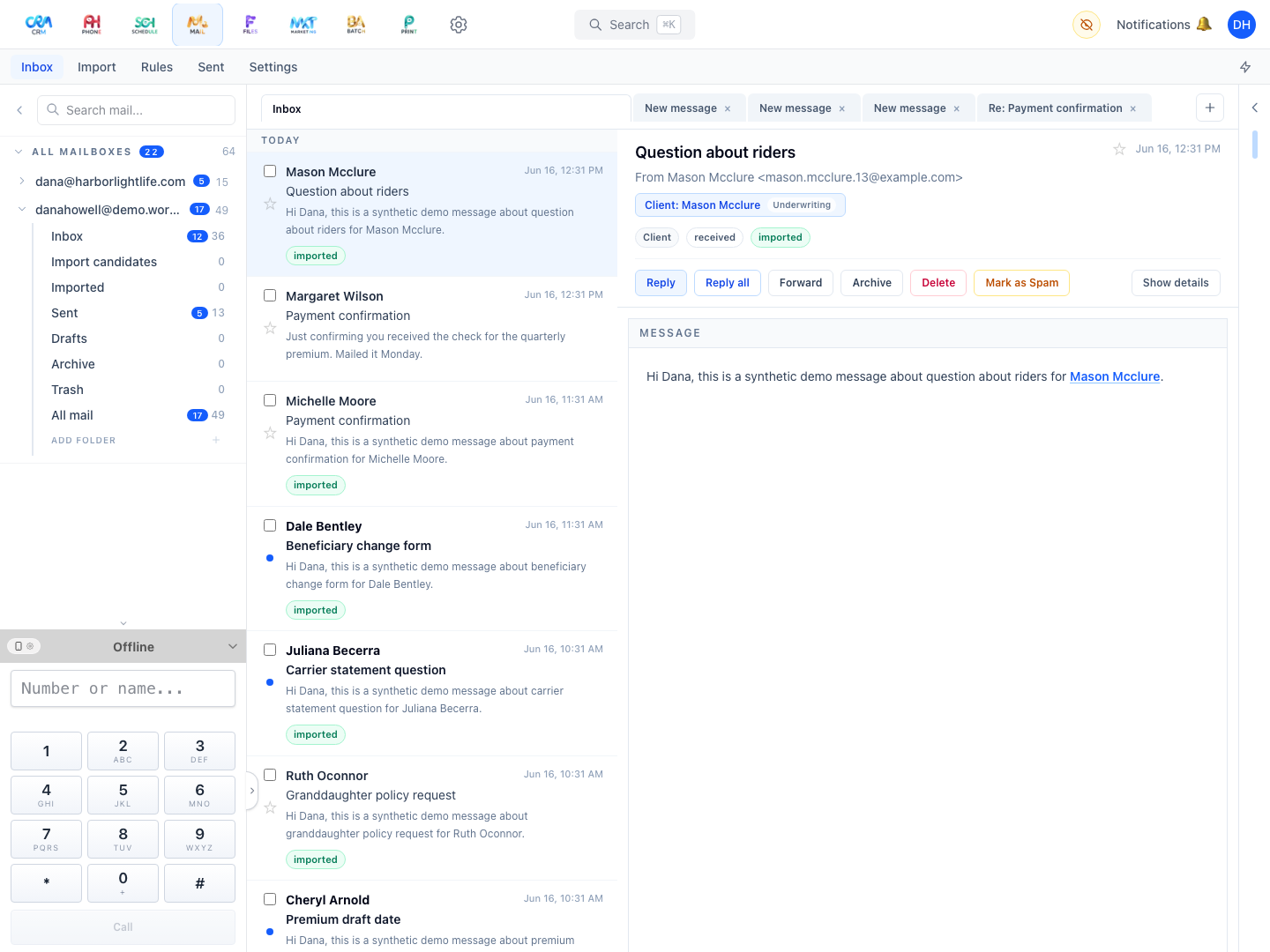Expand the dialer side panel arrow
The width and height of the screenshot is (1270, 952).
pos(251,791)
